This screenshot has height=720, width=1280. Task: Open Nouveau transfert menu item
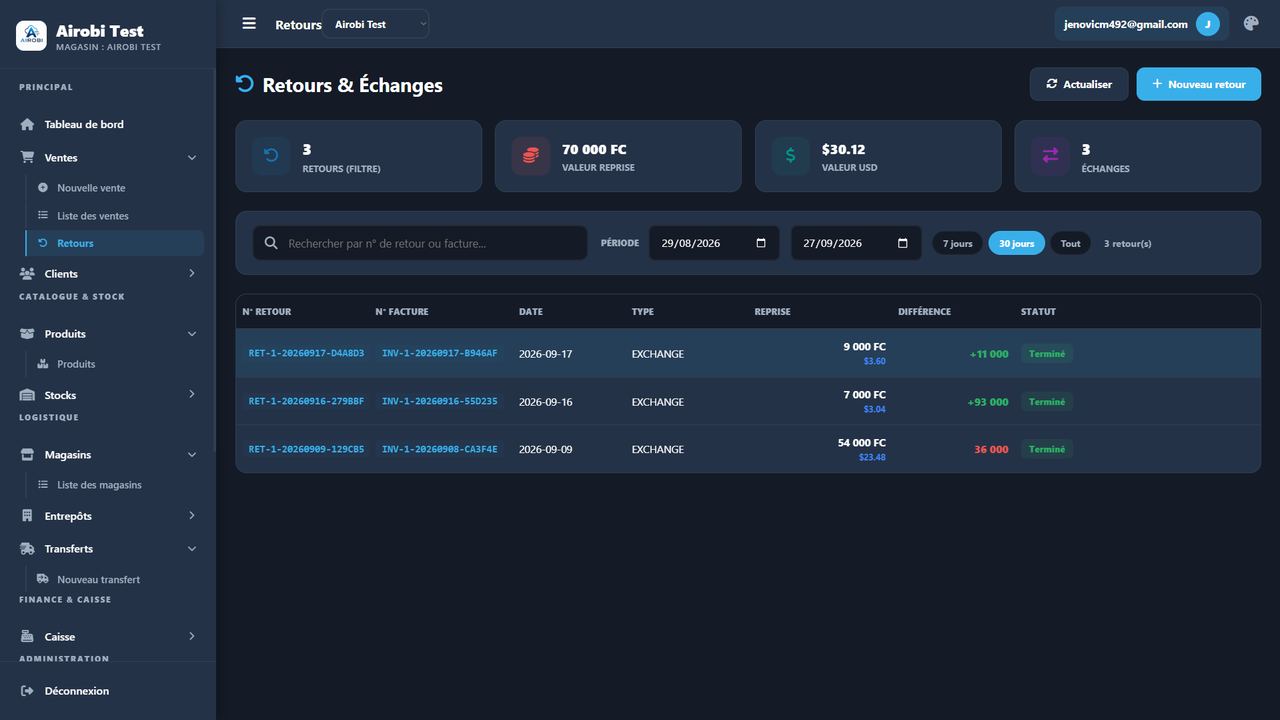pyautogui.click(x=114, y=580)
